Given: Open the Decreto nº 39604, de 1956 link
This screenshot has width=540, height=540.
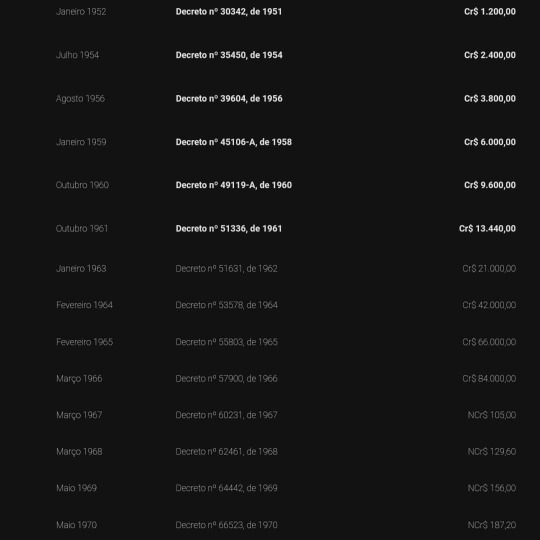Looking at the screenshot, I should (229, 99).
